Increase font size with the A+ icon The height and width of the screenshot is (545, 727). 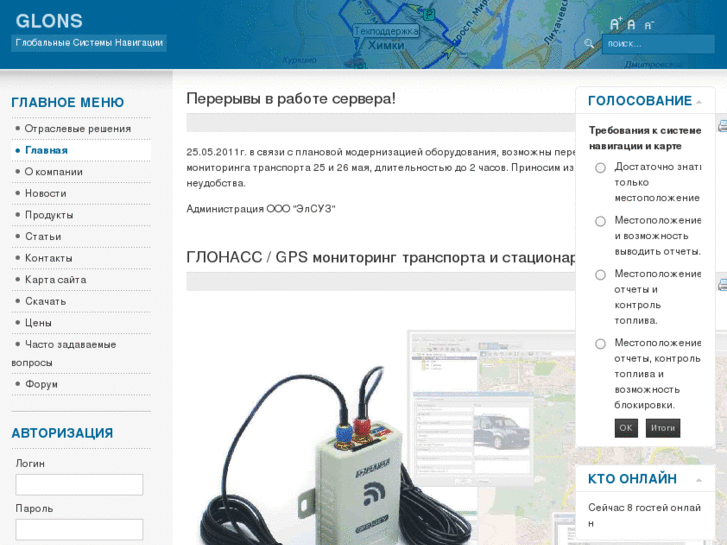615,24
